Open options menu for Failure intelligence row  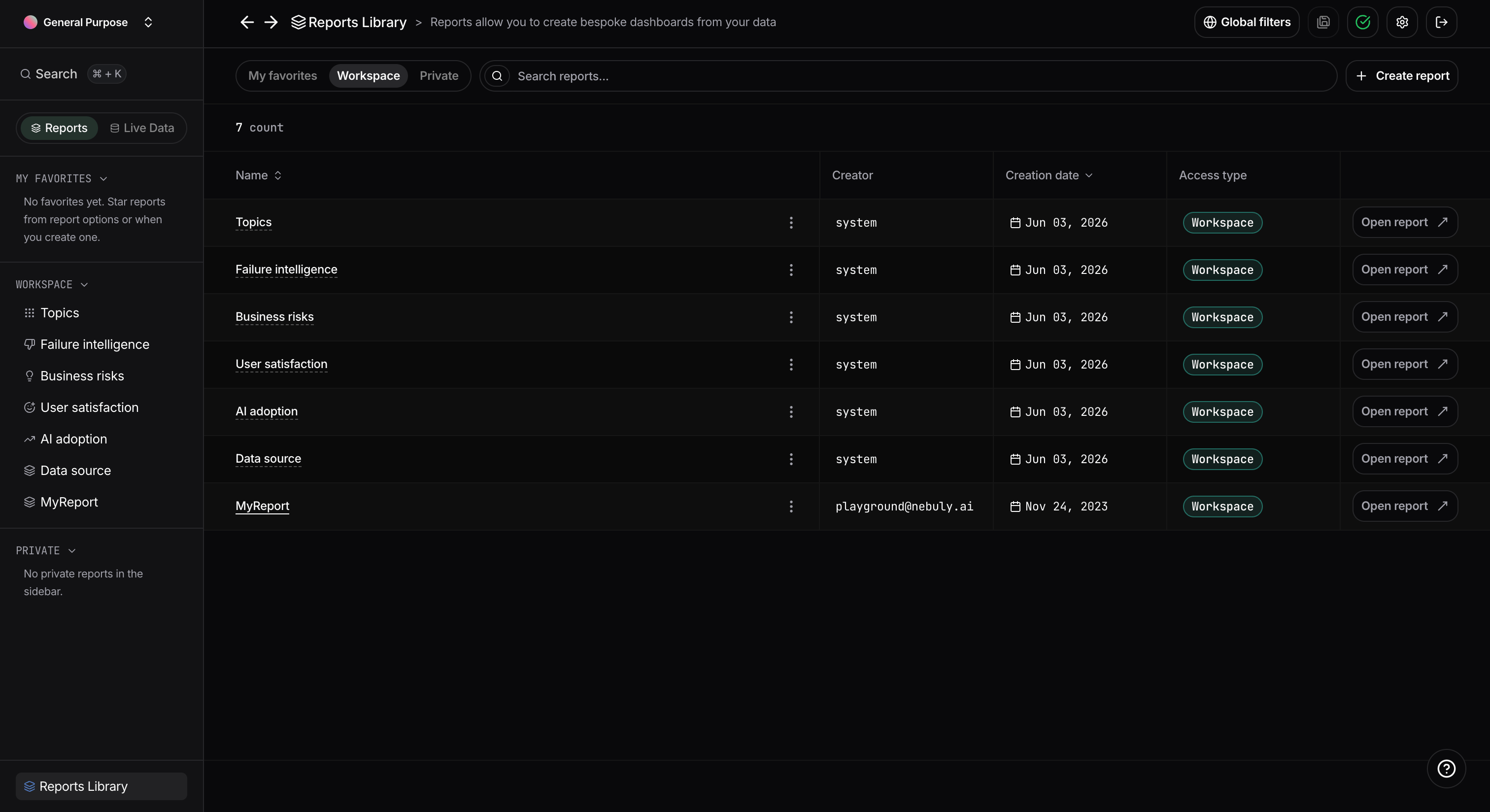pyautogui.click(x=791, y=270)
